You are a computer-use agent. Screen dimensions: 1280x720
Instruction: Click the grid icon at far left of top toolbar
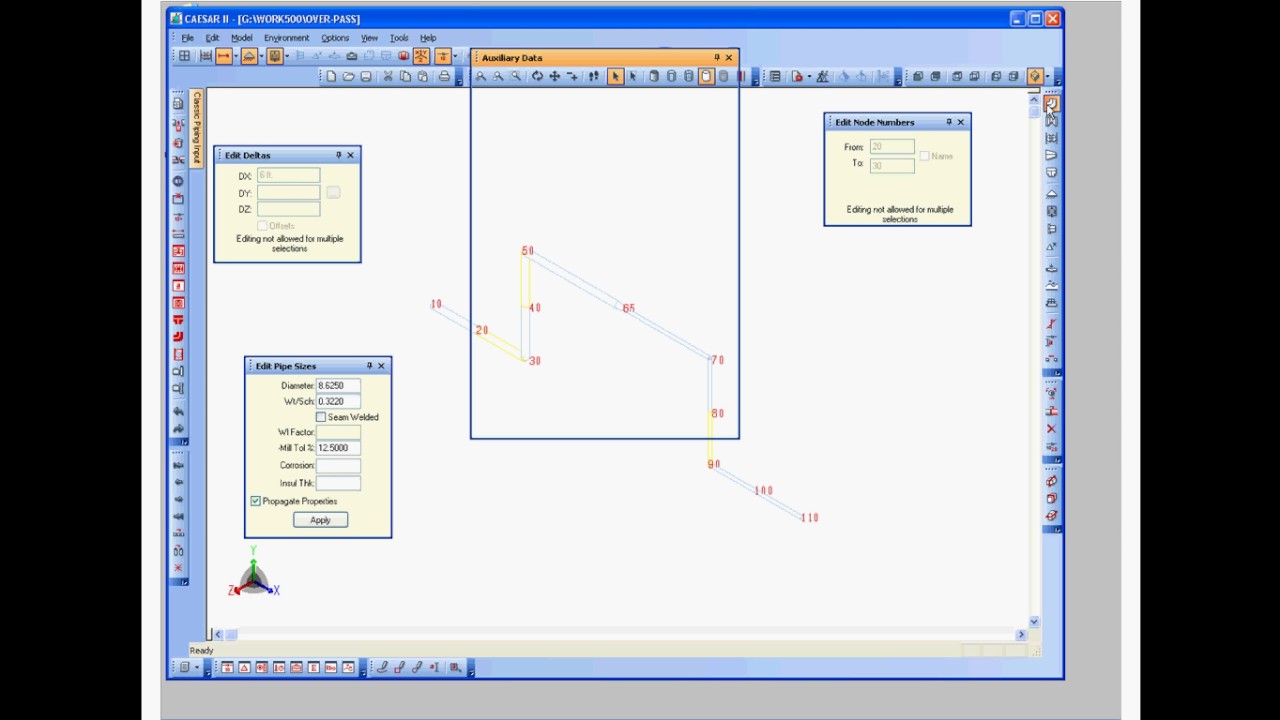[x=184, y=56]
